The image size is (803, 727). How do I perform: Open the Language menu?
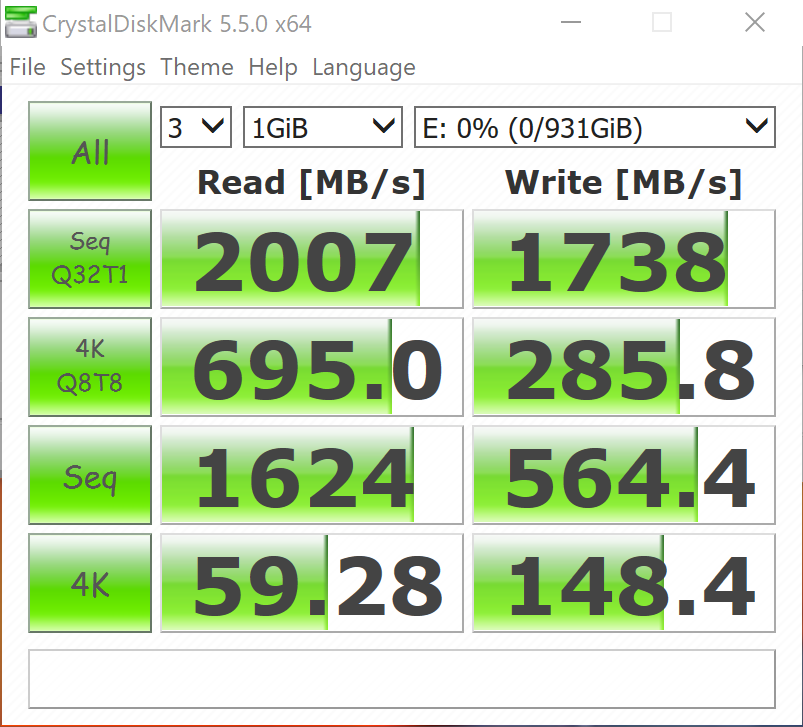click(x=364, y=67)
